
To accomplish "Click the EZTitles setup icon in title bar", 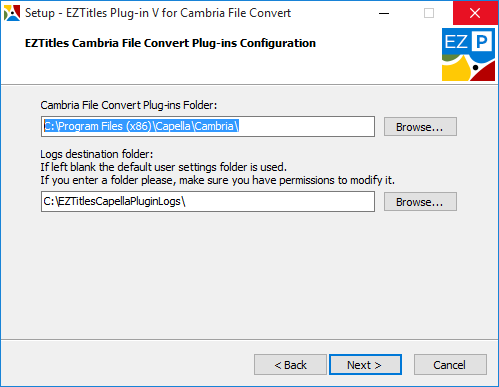I will pos(12,13).
